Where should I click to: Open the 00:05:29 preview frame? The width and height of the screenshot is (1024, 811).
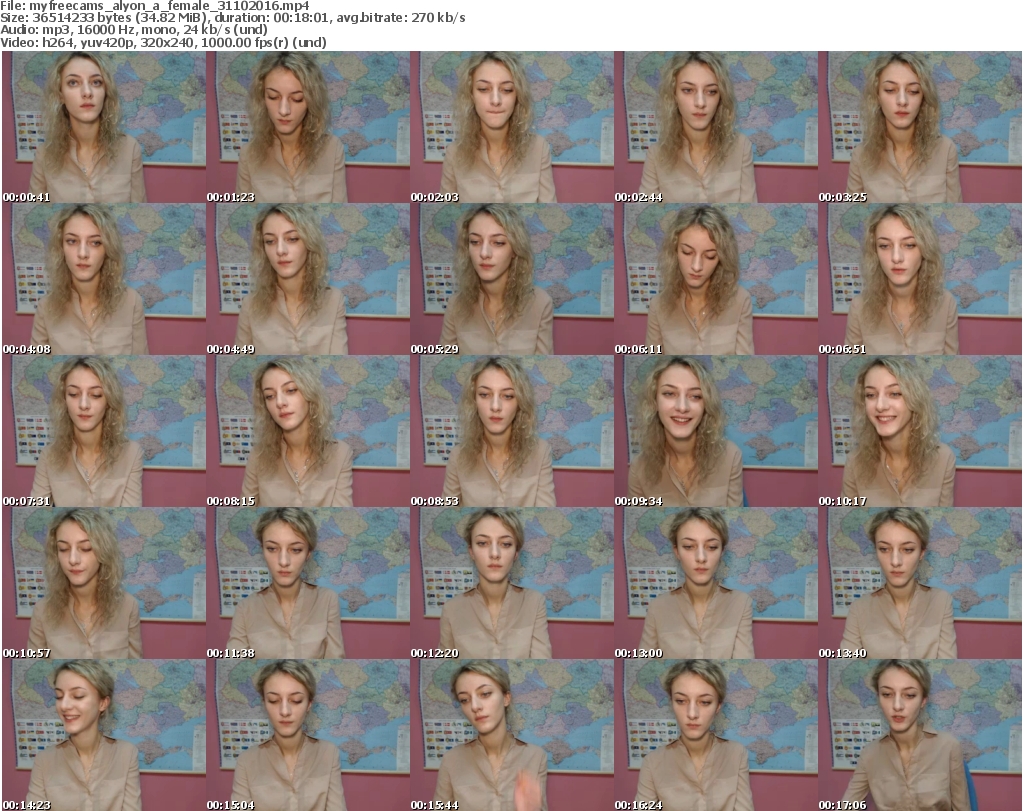(x=512, y=279)
